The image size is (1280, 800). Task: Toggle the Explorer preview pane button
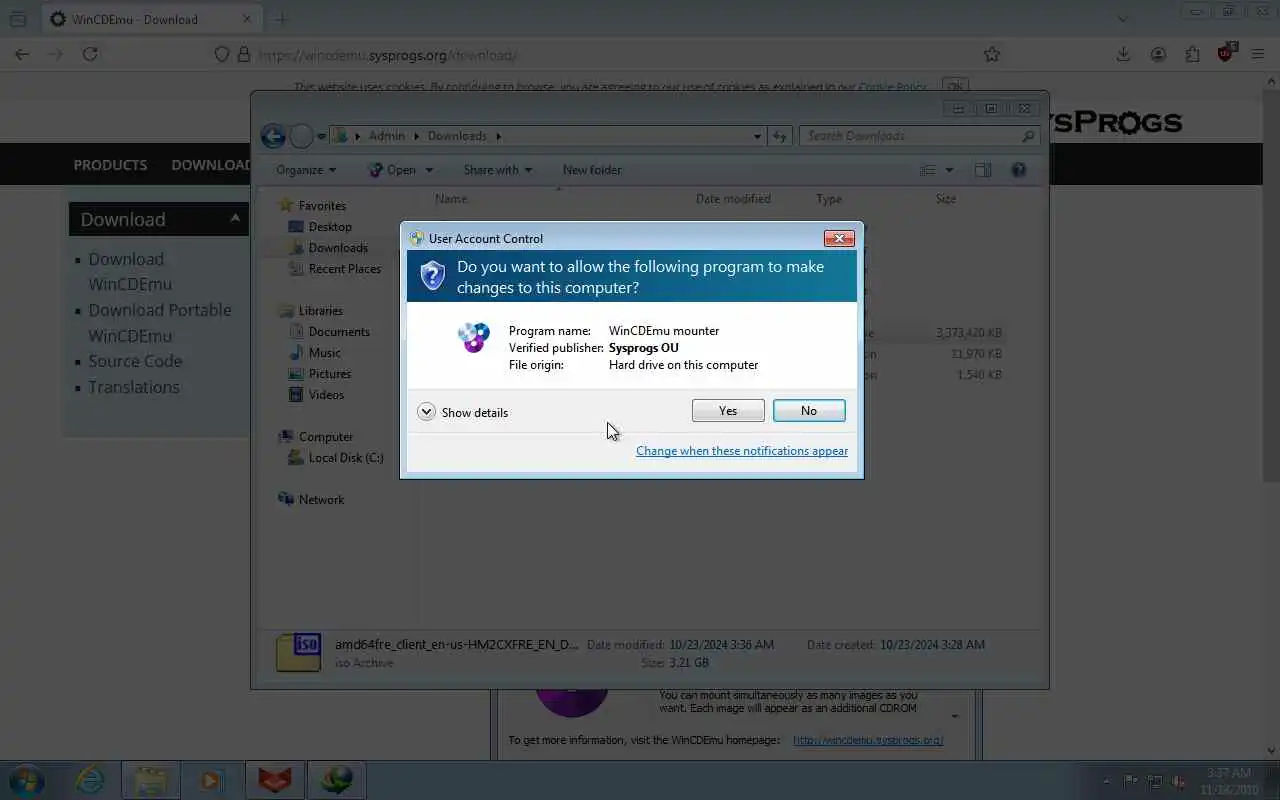click(x=983, y=170)
